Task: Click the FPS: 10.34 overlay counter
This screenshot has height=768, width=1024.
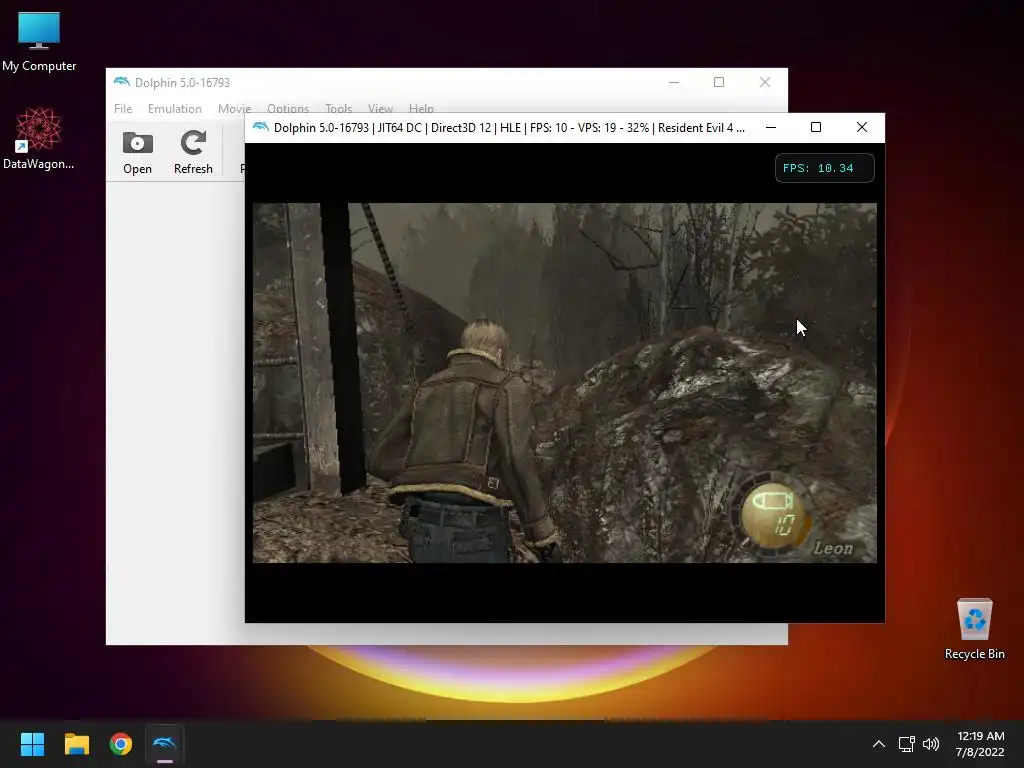Action: (x=824, y=168)
